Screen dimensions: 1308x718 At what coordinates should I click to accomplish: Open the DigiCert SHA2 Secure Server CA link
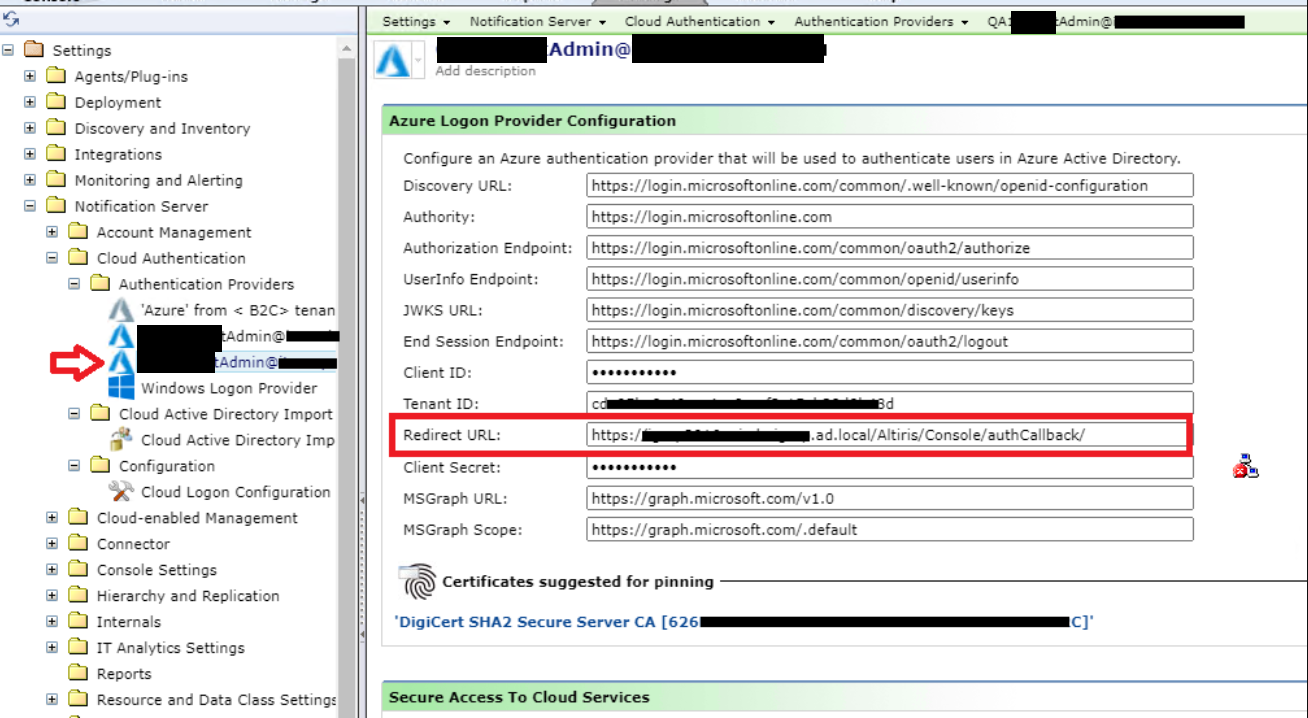745,622
